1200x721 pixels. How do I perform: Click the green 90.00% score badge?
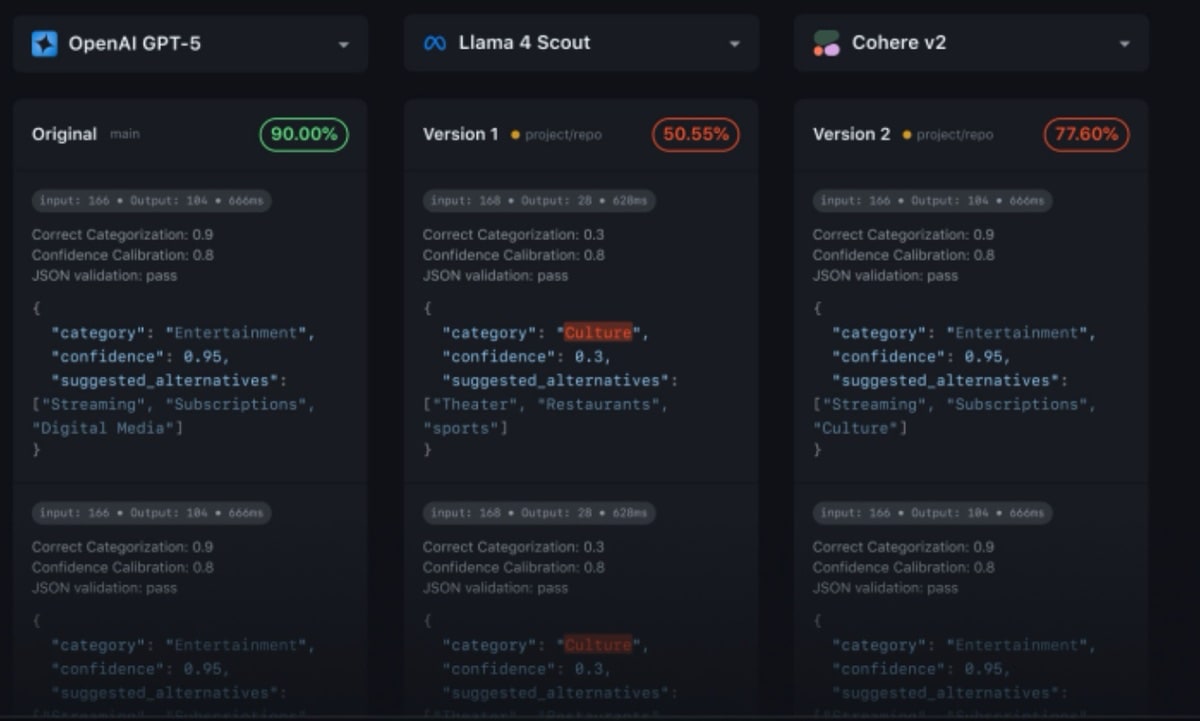pyautogui.click(x=304, y=134)
